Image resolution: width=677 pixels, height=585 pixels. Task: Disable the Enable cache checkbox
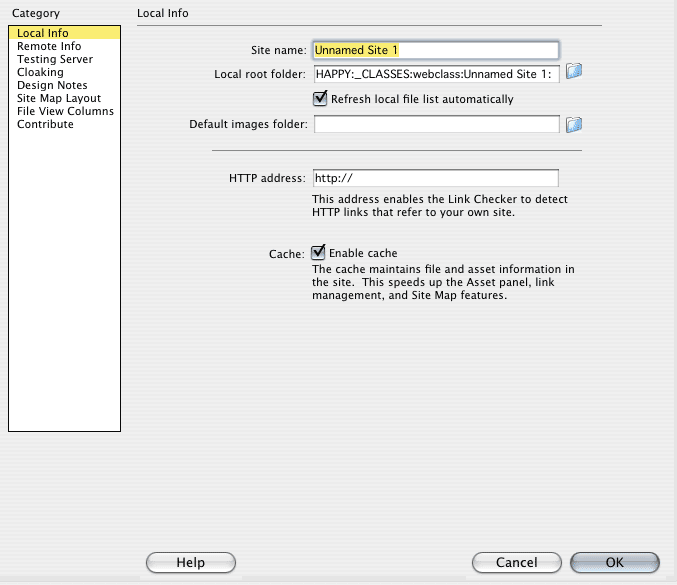pyautogui.click(x=320, y=253)
